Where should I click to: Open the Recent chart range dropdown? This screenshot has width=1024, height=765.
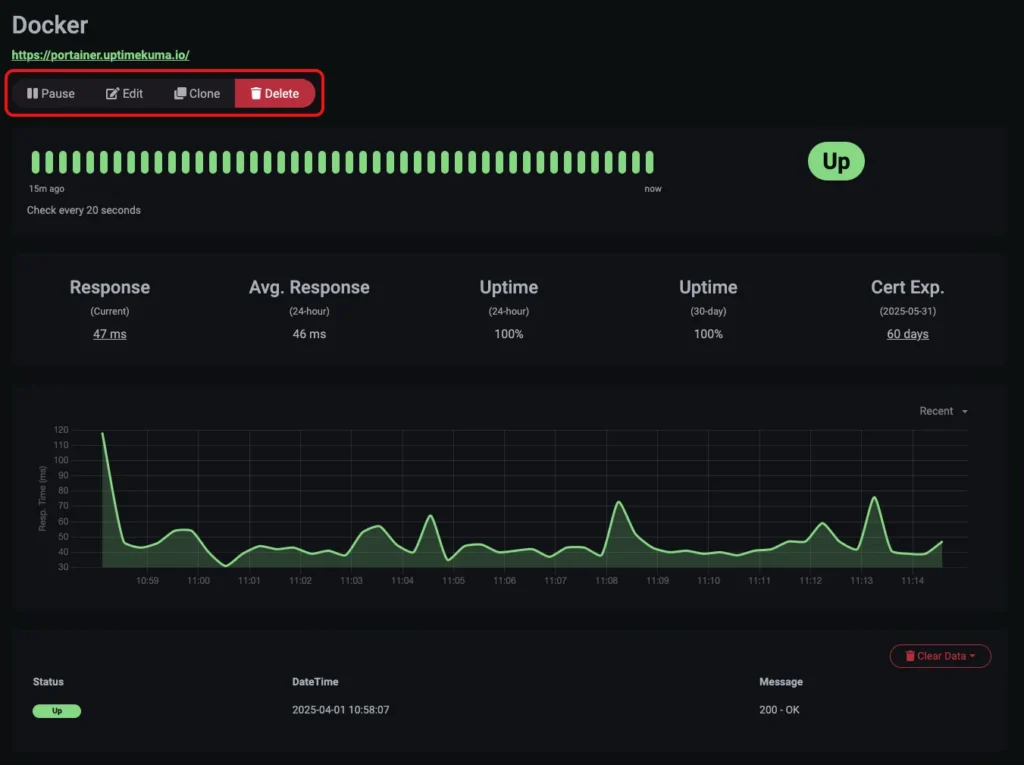(x=943, y=411)
